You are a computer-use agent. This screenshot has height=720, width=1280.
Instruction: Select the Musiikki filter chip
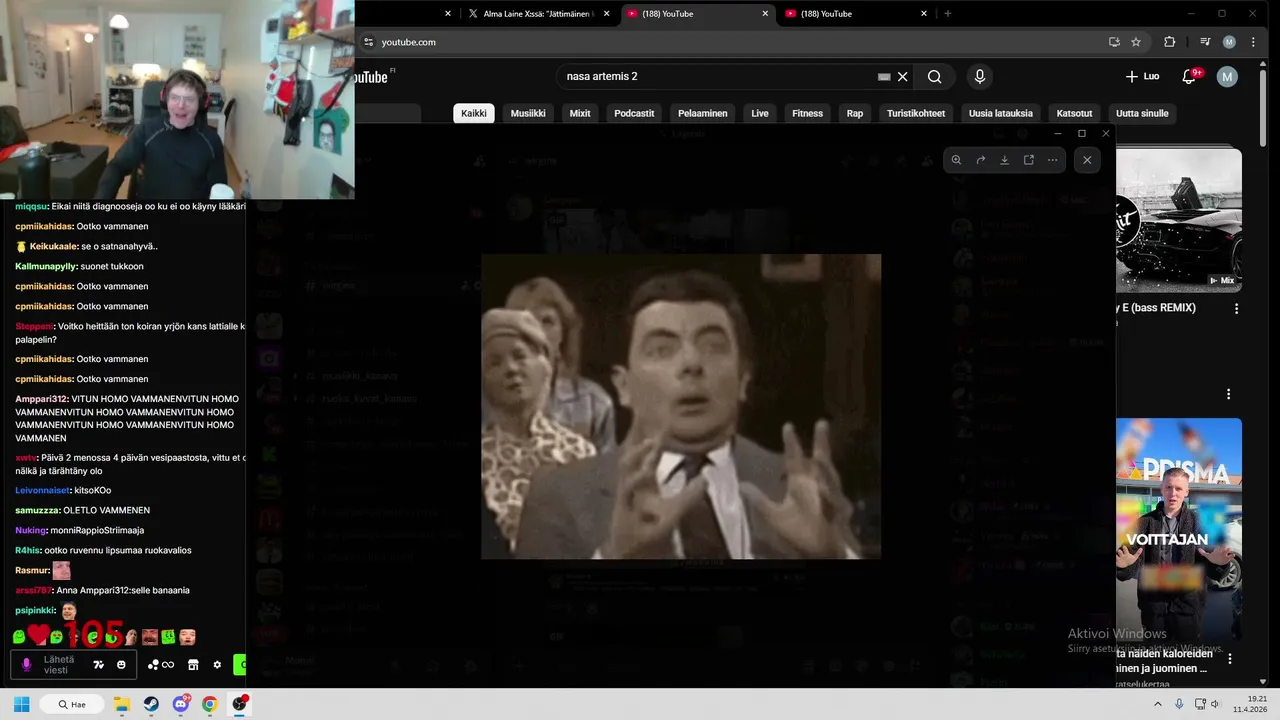tap(528, 113)
